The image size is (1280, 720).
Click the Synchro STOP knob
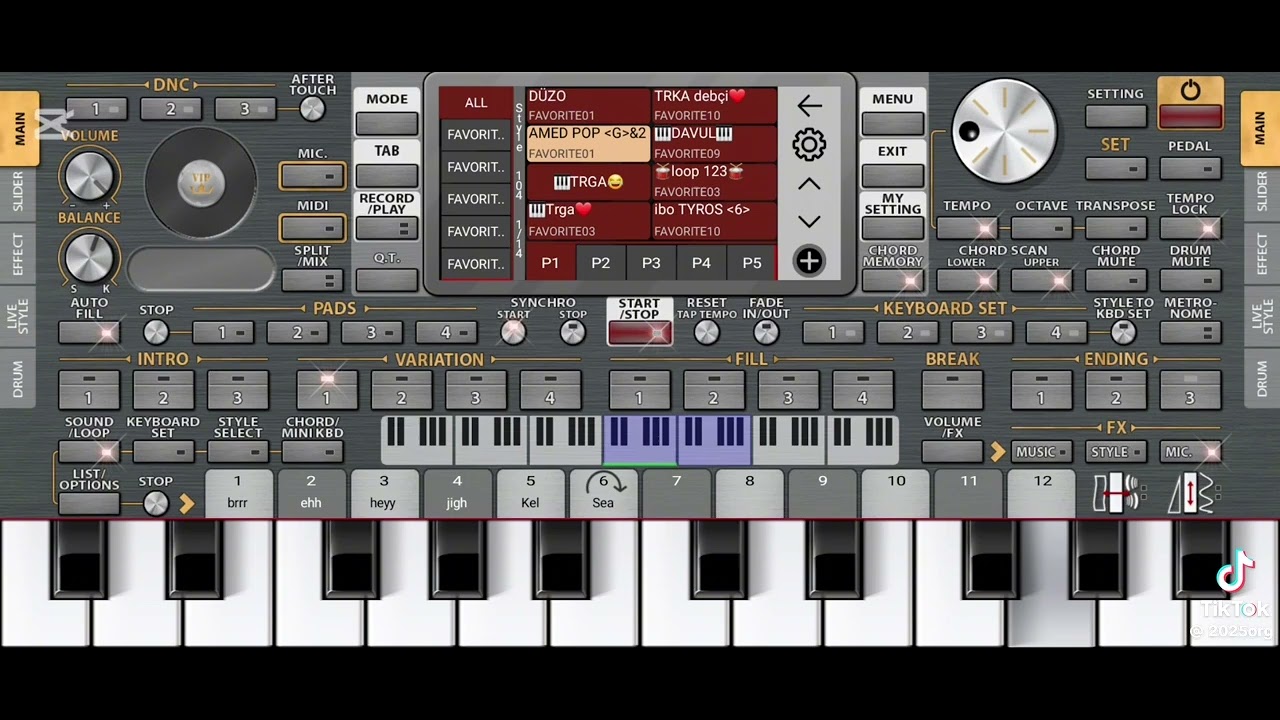(x=573, y=332)
